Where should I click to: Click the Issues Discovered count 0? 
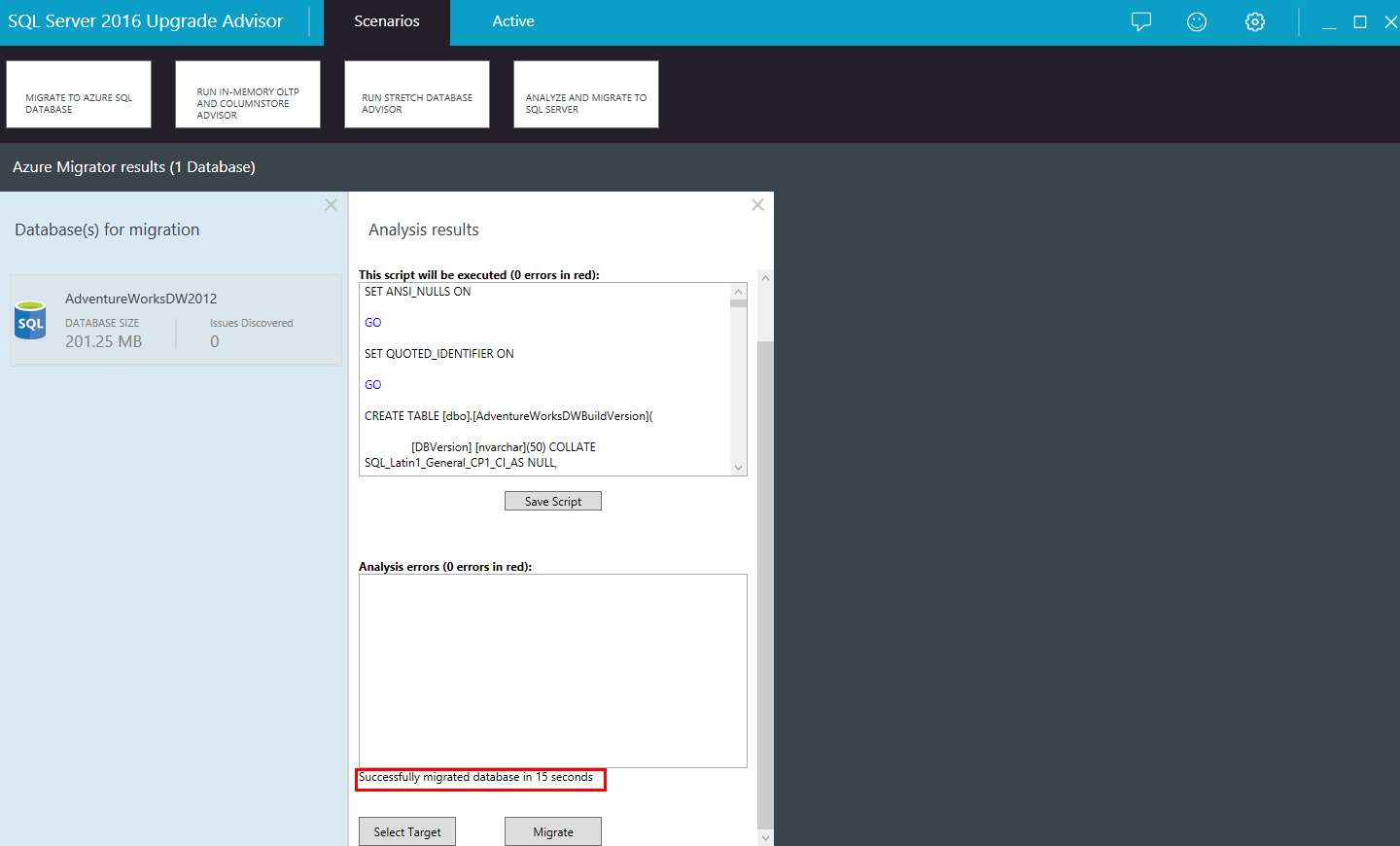tap(215, 341)
